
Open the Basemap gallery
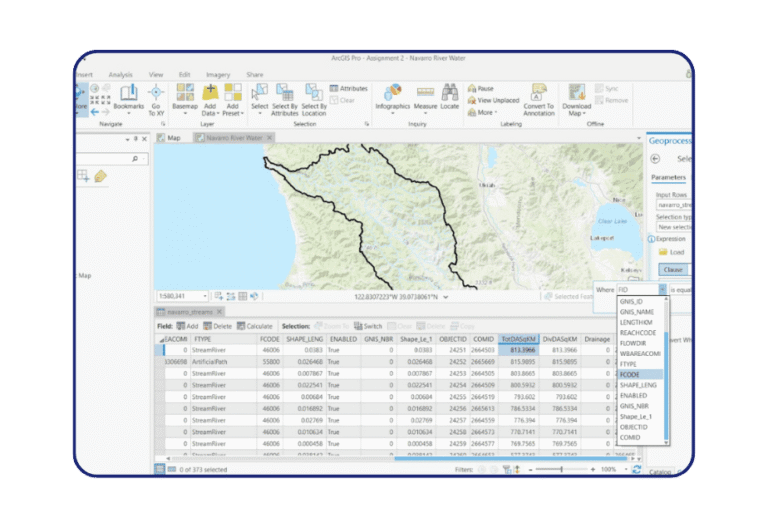tap(185, 96)
